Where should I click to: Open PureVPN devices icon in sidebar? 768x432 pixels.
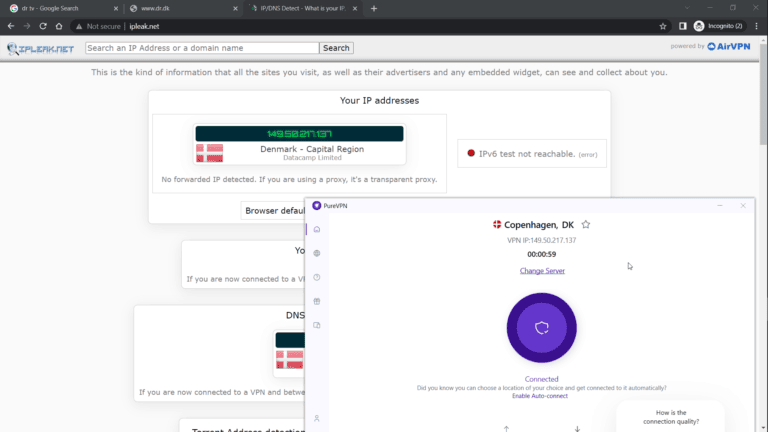pos(317,325)
